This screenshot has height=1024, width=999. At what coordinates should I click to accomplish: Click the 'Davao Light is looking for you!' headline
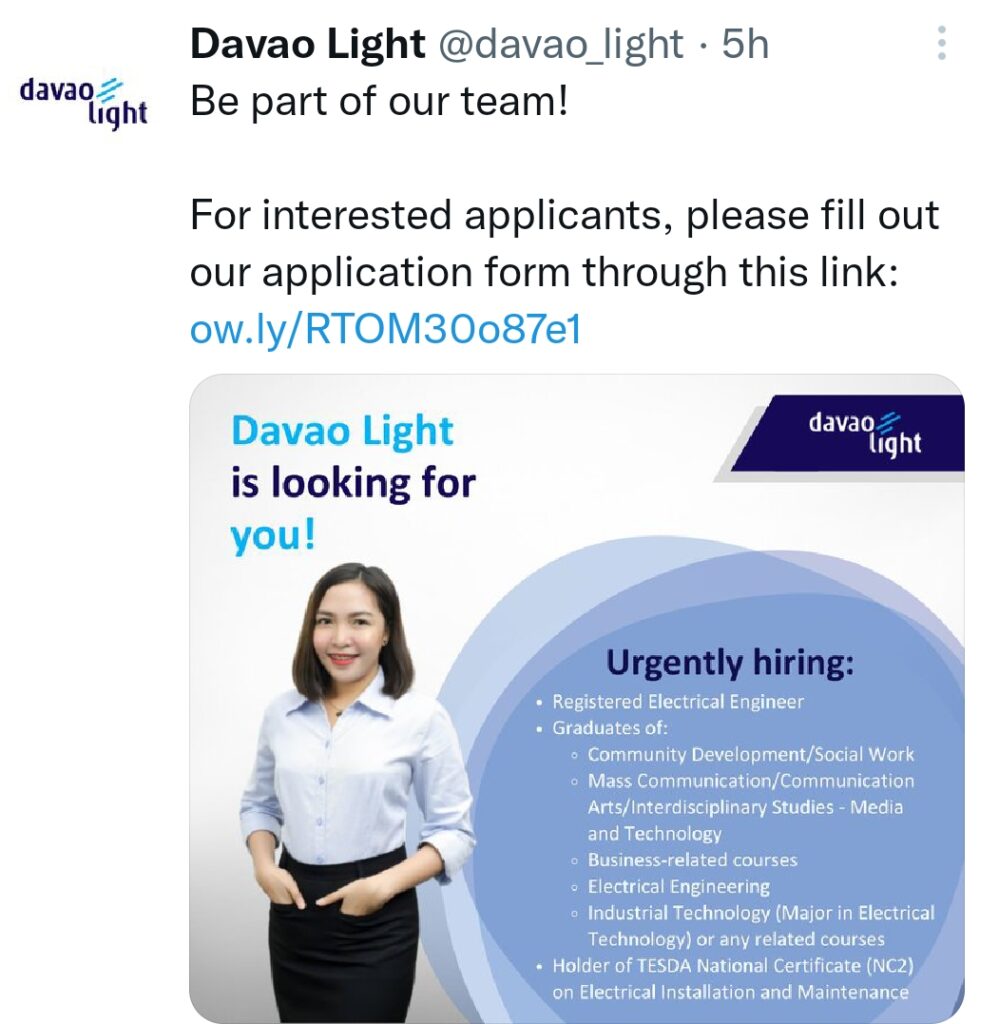coord(353,483)
